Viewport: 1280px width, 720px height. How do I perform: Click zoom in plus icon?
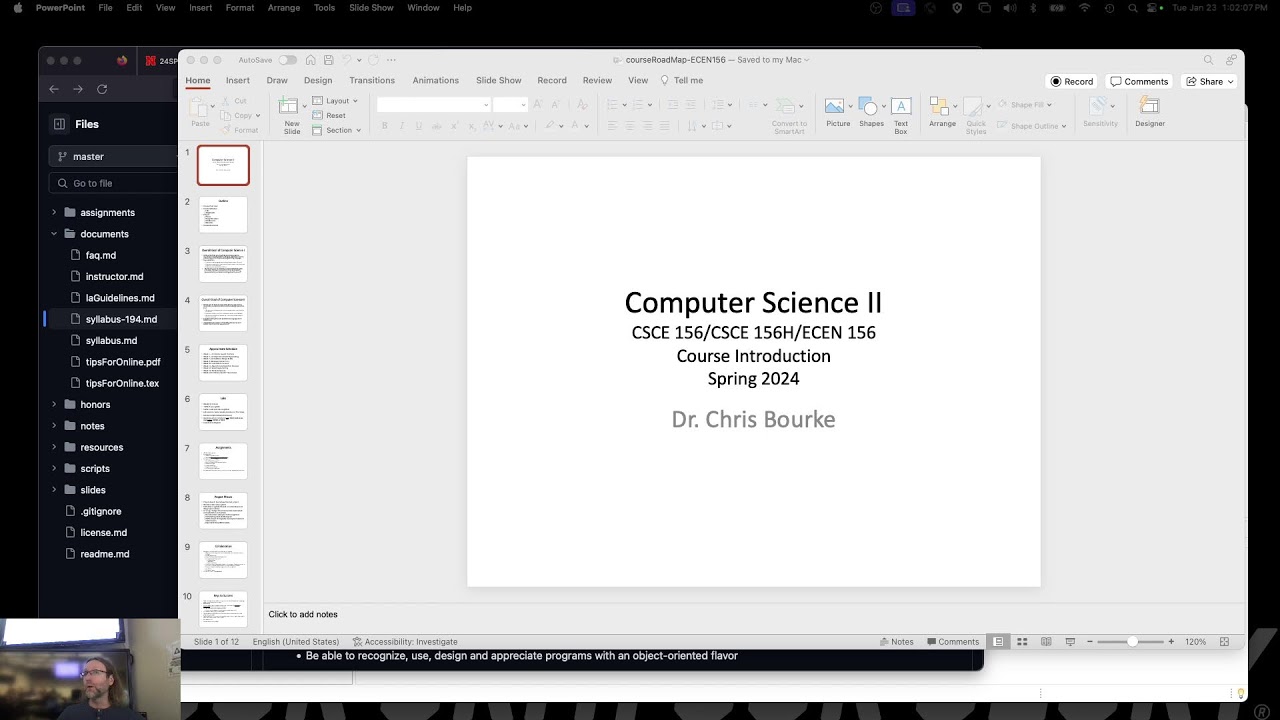coord(1171,642)
